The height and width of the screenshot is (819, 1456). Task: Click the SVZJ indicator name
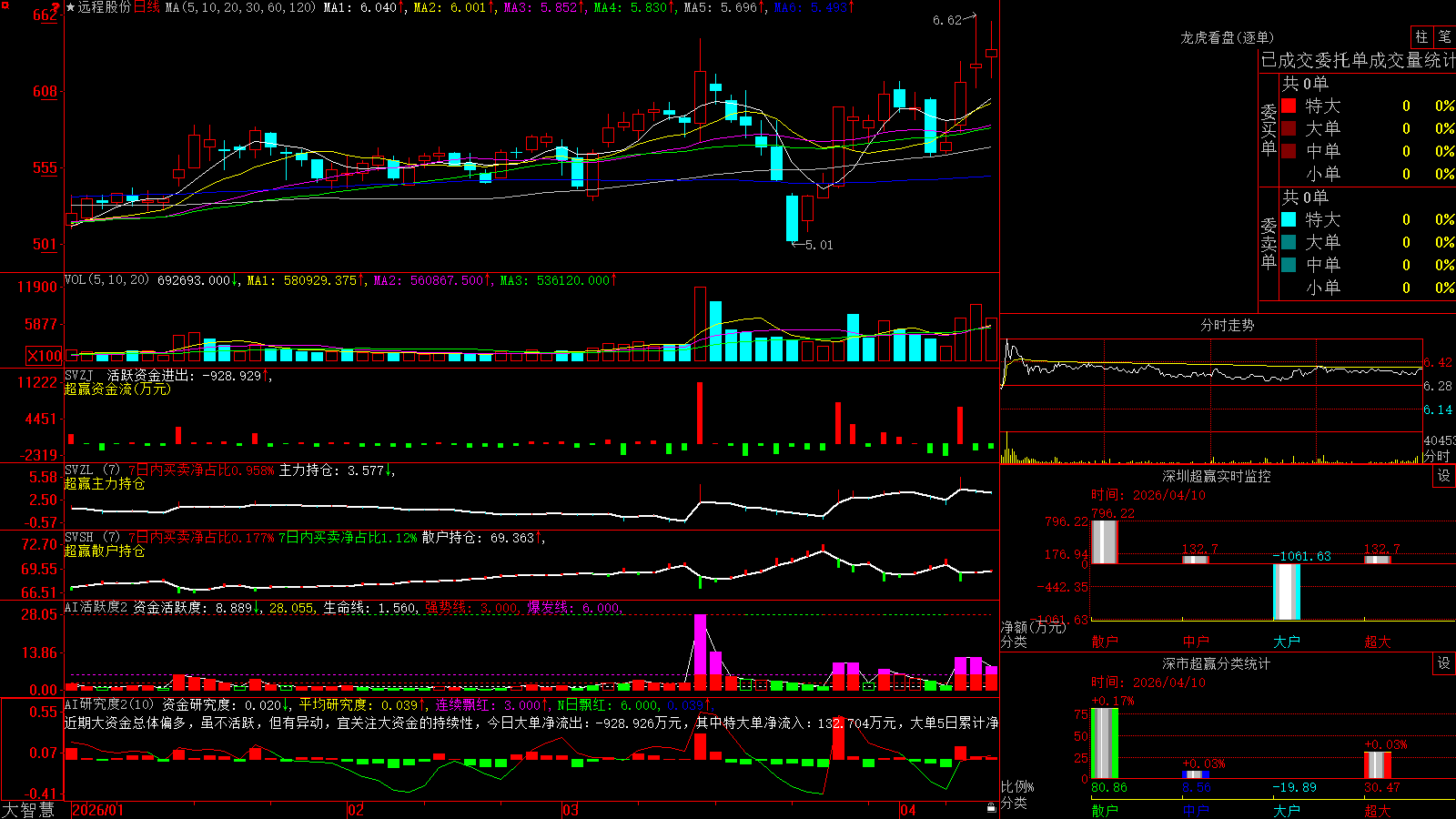click(x=79, y=375)
